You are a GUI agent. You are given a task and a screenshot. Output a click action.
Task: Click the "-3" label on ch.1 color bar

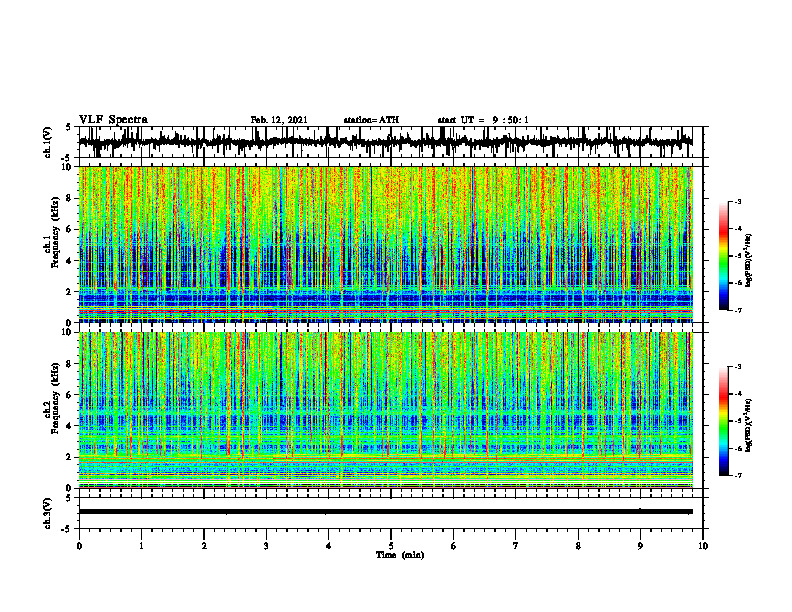tap(737, 201)
